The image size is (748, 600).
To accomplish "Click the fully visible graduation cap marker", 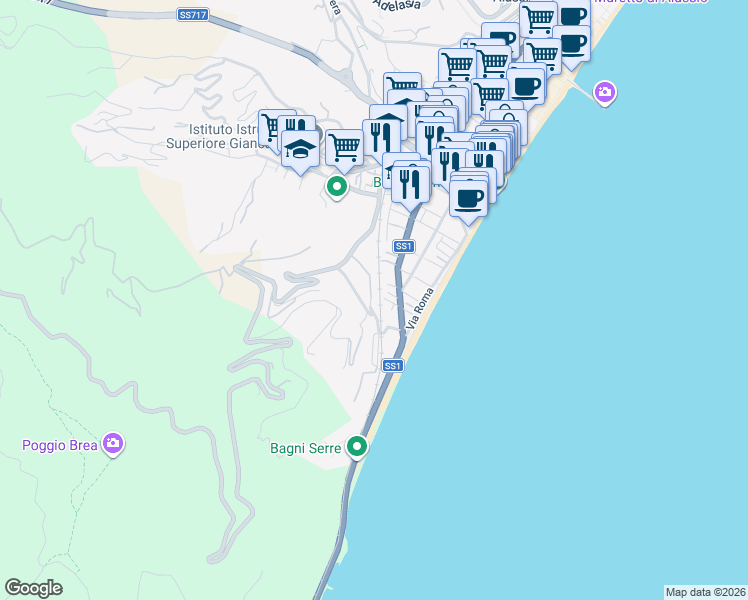I will coord(300,150).
